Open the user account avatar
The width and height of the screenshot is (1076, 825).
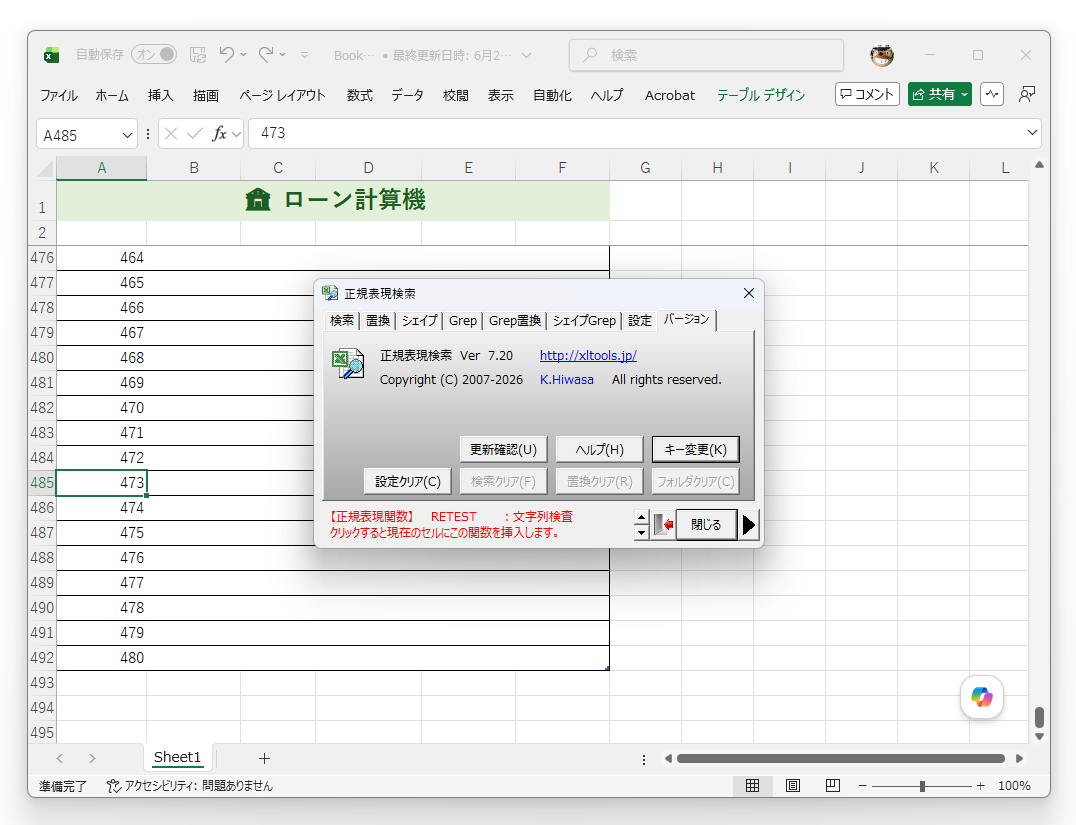[882, 55]
